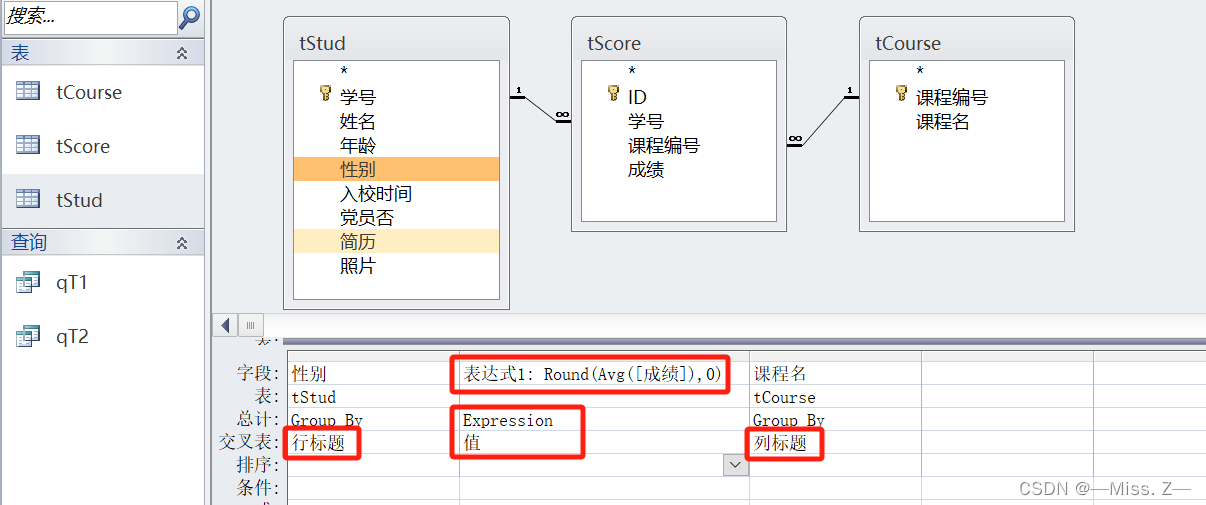Select the tCourse table in navigation pane
This screenshot has width=1206, height=505.
pos(102,92)
